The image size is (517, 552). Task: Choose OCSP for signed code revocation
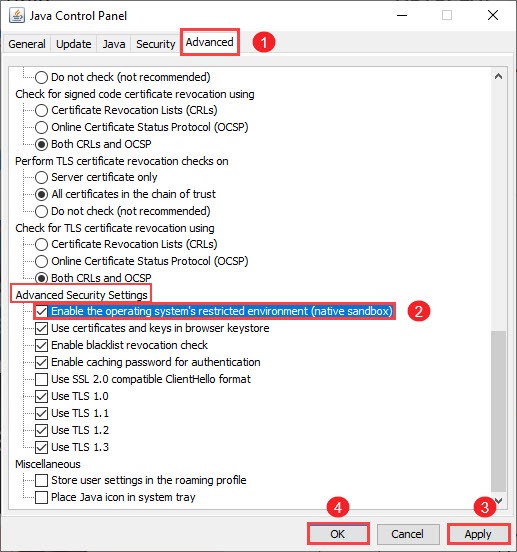[x=42, y=127]
